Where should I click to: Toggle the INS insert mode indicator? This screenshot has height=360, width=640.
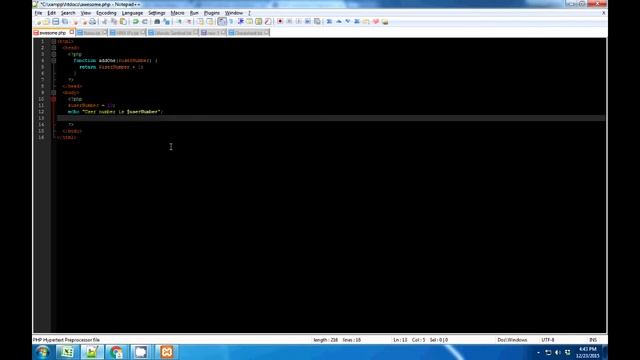tap(593, 340)
